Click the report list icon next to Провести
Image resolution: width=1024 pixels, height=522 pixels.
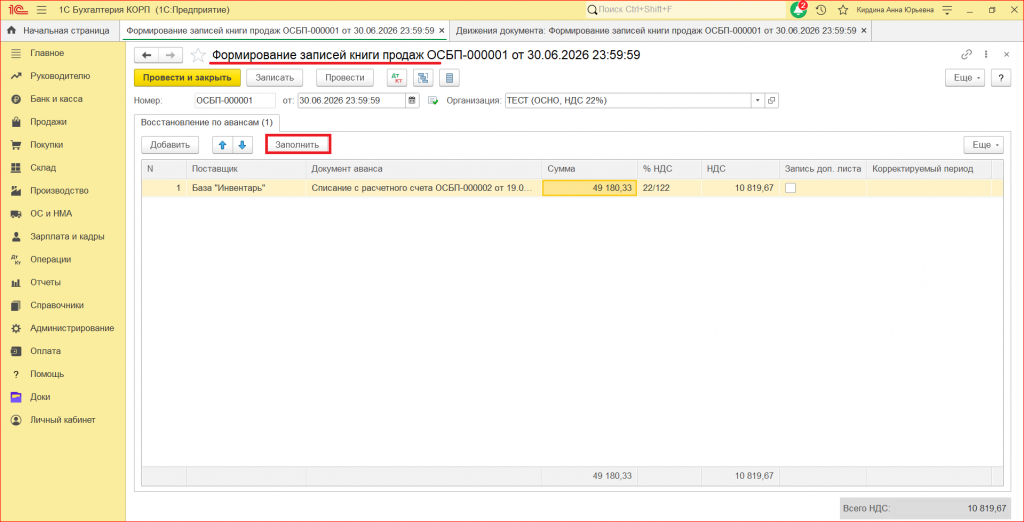(x=449, y=78)
